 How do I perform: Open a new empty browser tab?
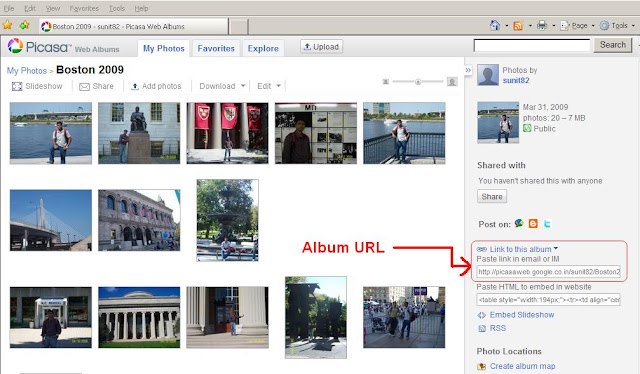point(238,27)
